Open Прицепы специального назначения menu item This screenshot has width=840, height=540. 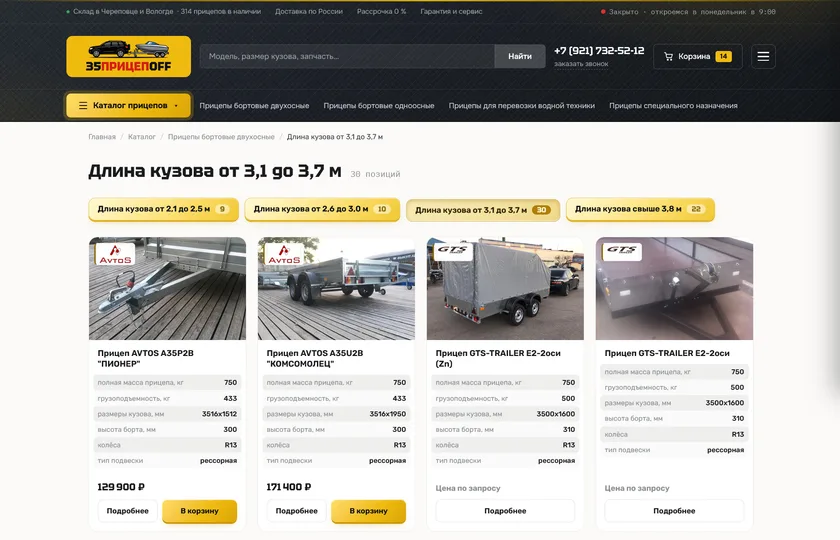point(673,106)
